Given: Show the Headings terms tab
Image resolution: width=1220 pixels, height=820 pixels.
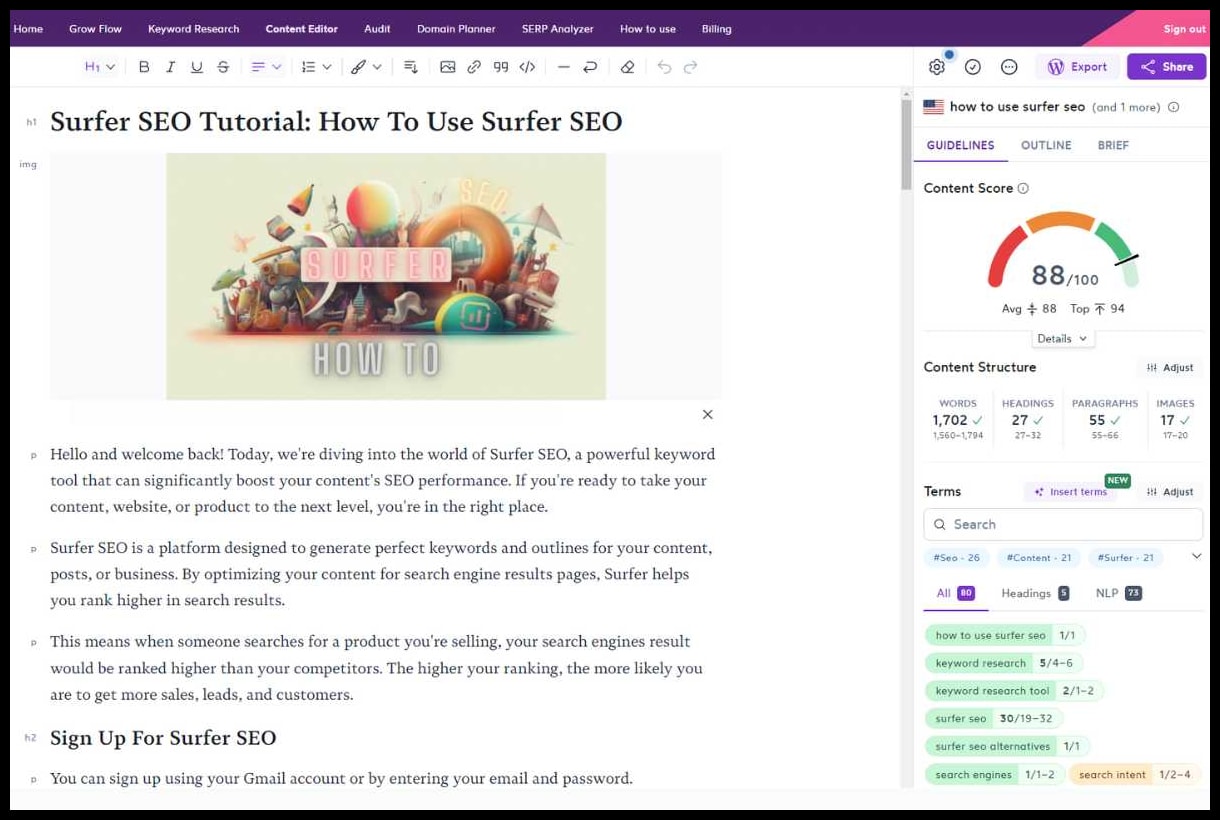Looking at the screenshot, I should point(1035,593).
